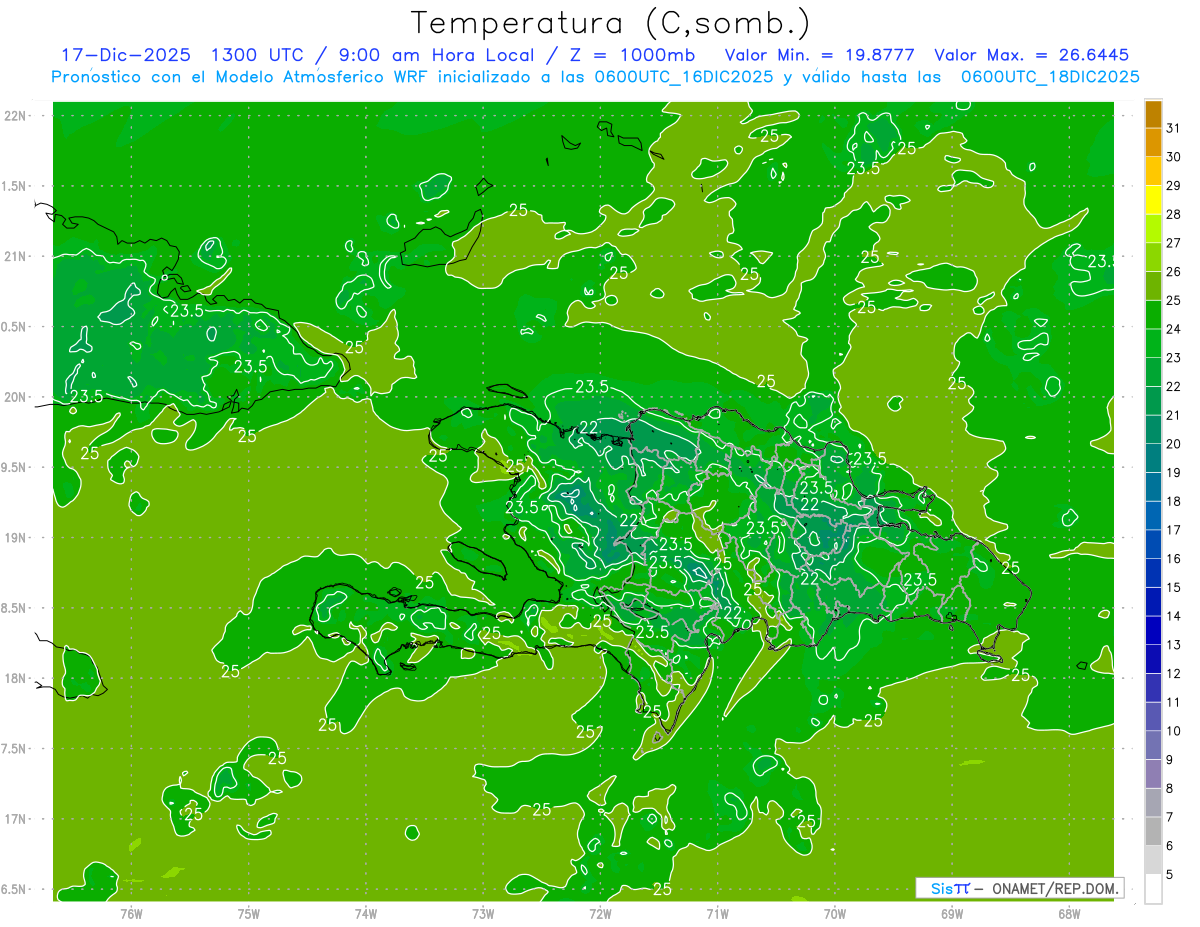1200x927 pixels.
Task: Click the 'Valor Min. = 19.8777' readout
Action: (820, 55)
